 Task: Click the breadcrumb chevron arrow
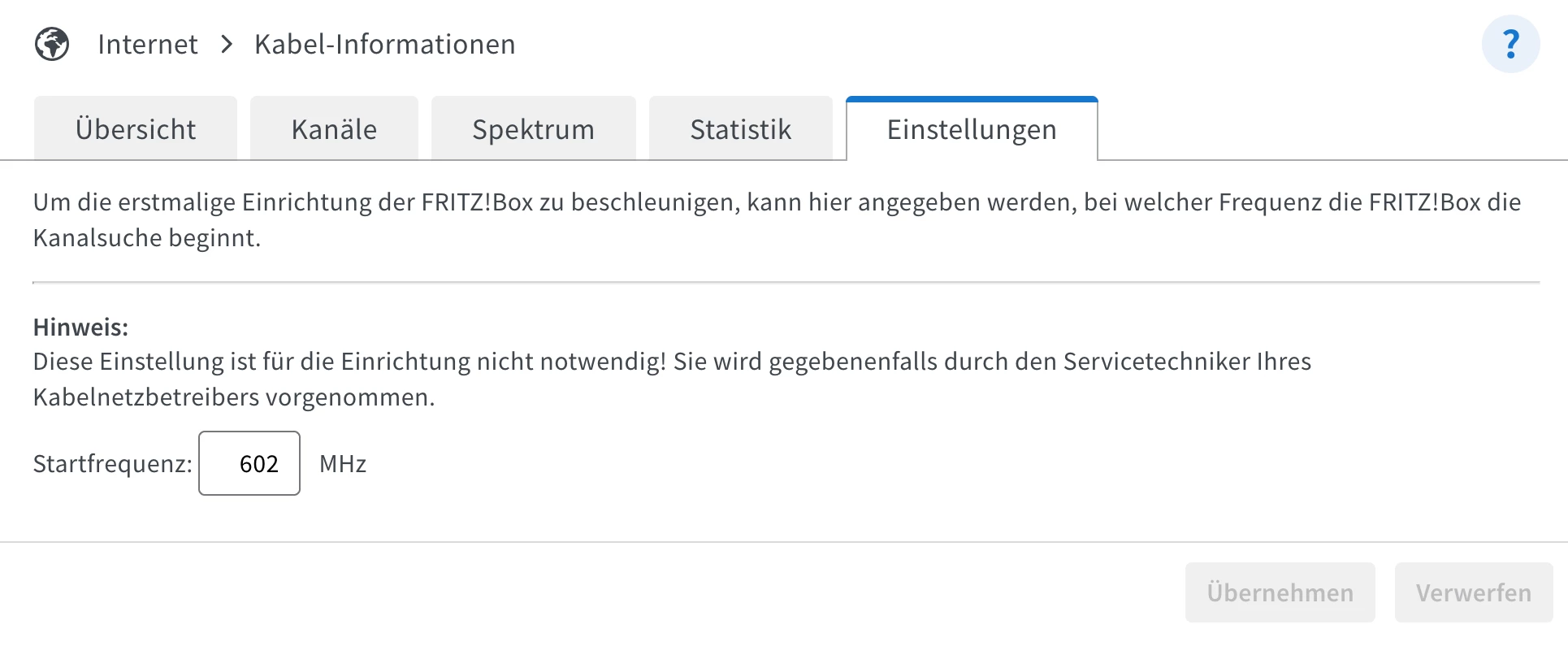227,44
